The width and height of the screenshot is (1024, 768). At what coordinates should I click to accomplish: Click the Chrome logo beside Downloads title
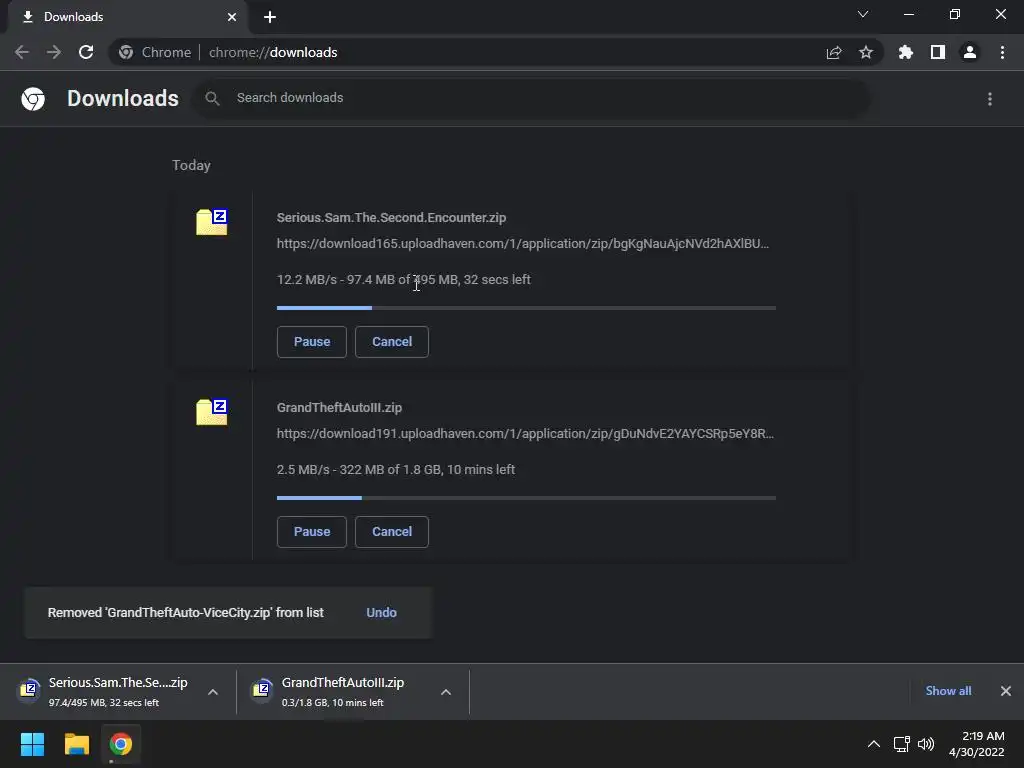coord(33,99)
